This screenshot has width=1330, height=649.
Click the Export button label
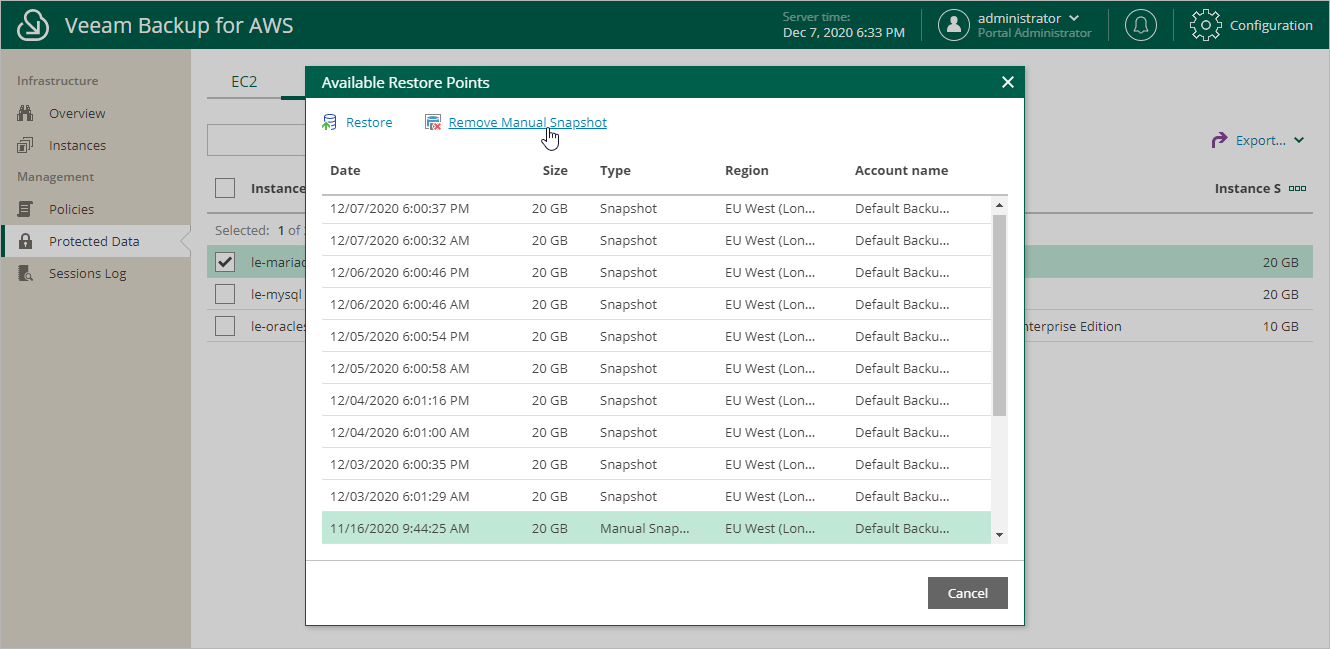coord(1260,141)
